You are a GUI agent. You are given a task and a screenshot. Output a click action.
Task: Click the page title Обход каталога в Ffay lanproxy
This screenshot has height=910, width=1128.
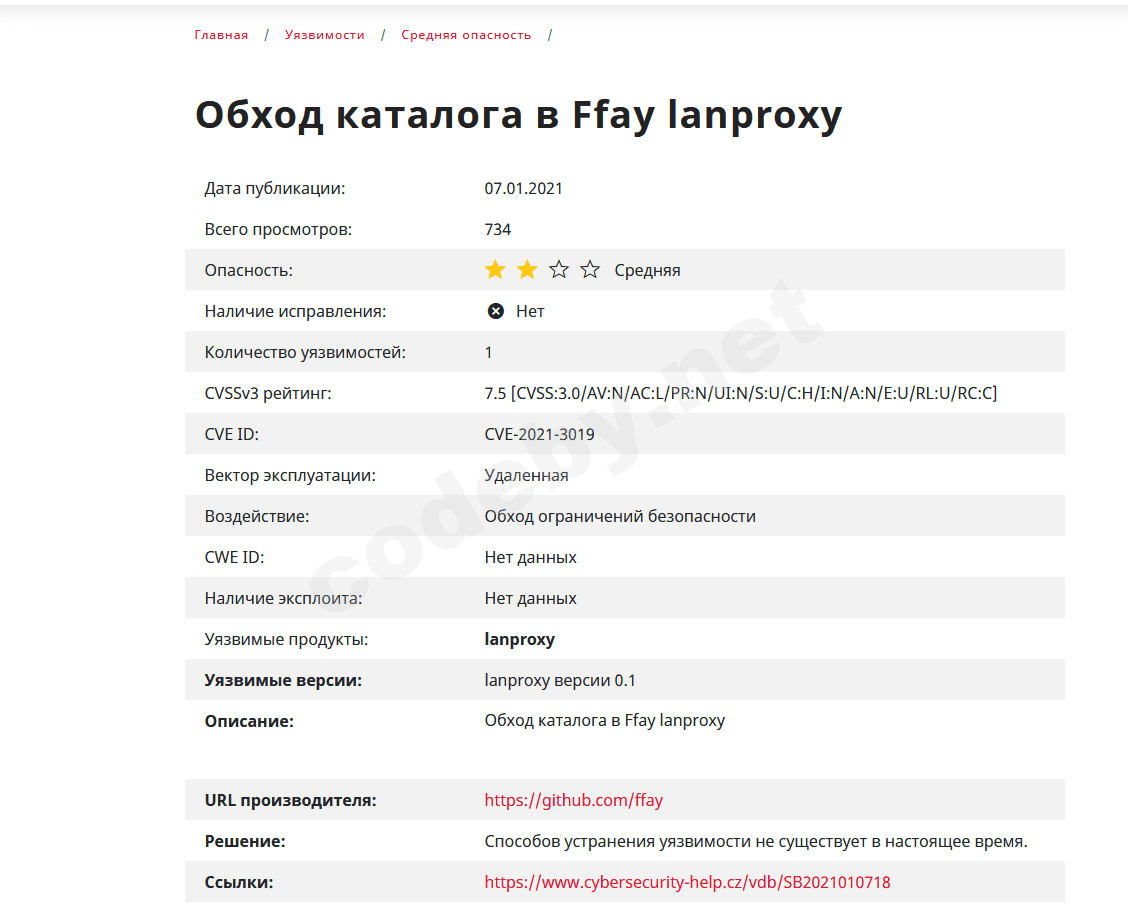coord(519,116)
